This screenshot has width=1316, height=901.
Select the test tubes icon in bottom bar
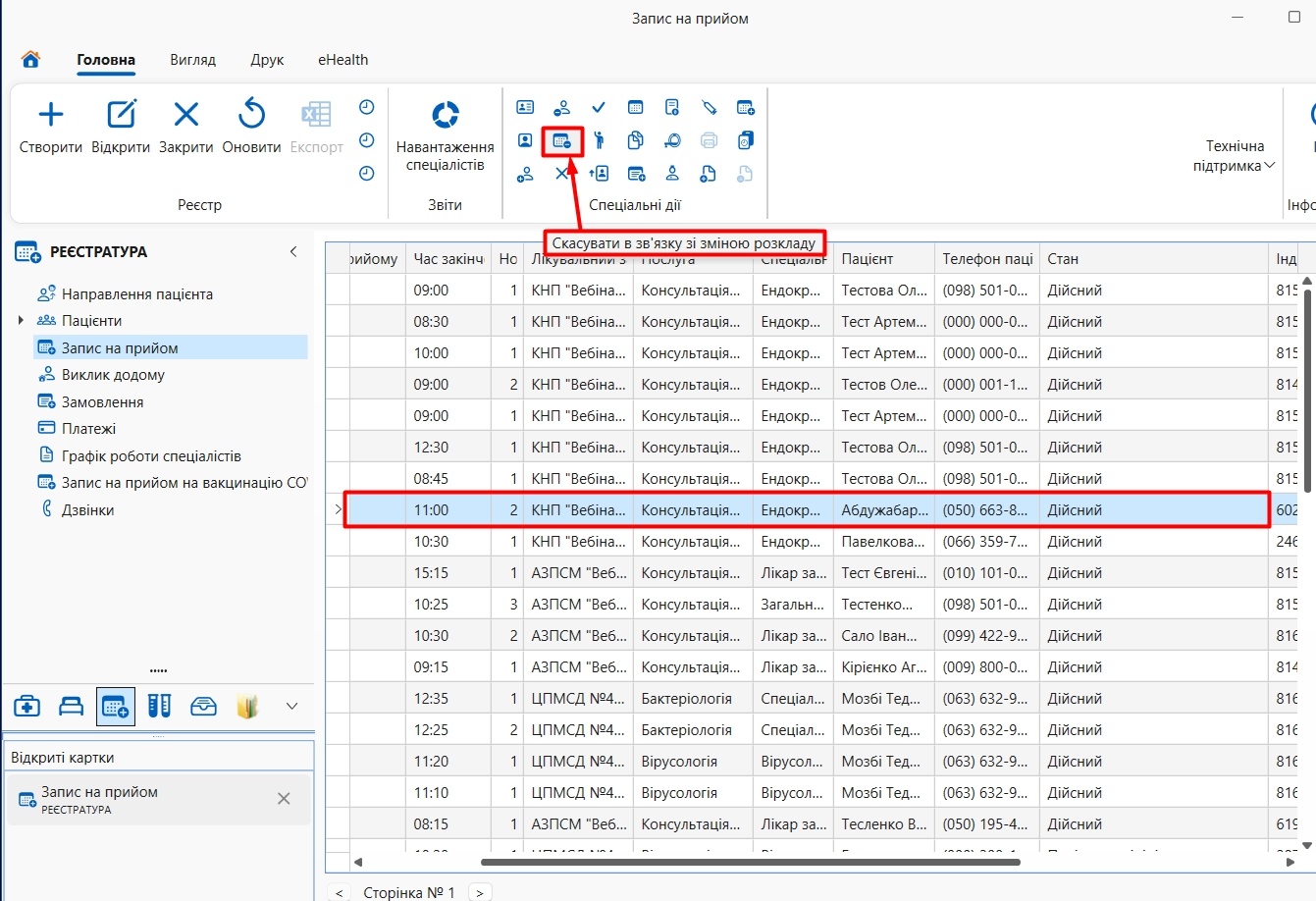[160, 706]
